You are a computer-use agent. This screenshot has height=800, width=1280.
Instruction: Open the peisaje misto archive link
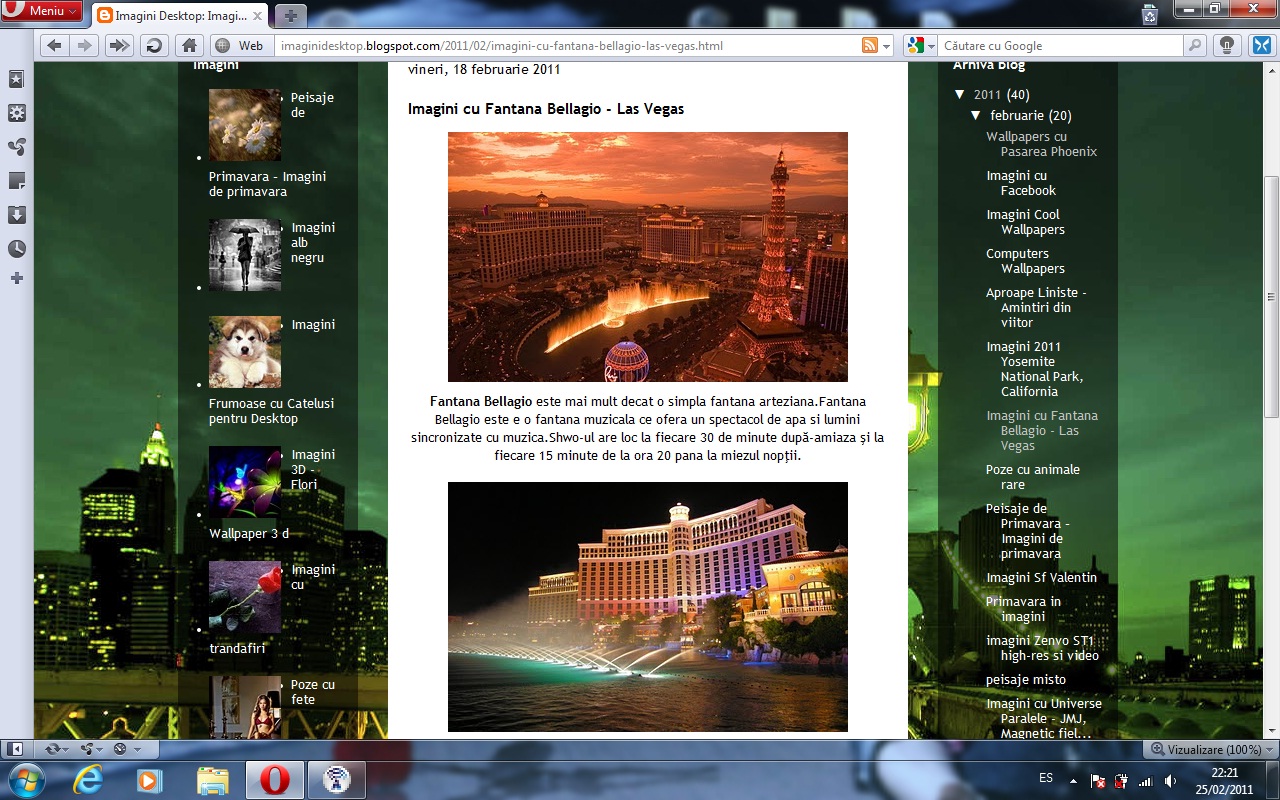pos(1026,679)
